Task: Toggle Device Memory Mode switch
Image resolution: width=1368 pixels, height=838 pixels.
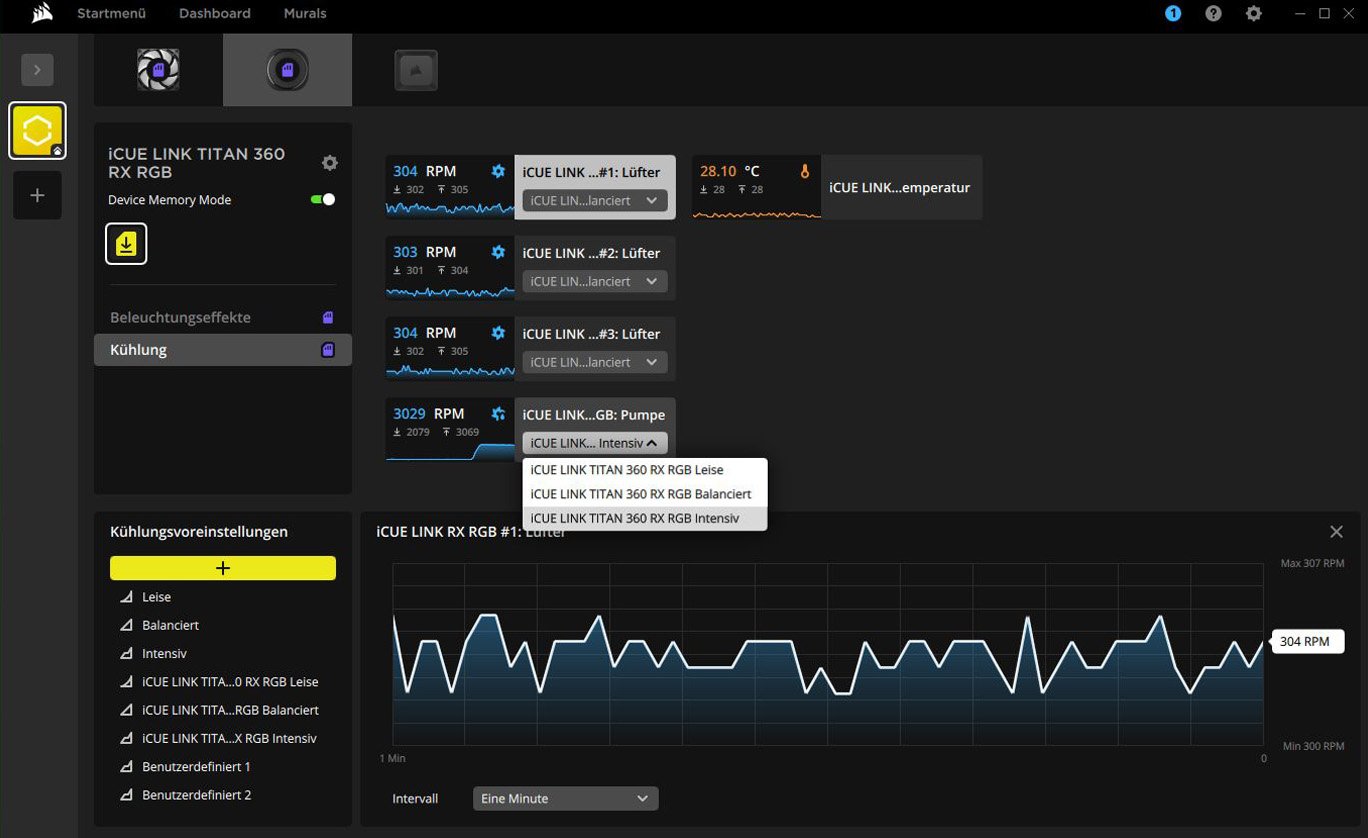Action: point(323,200)
